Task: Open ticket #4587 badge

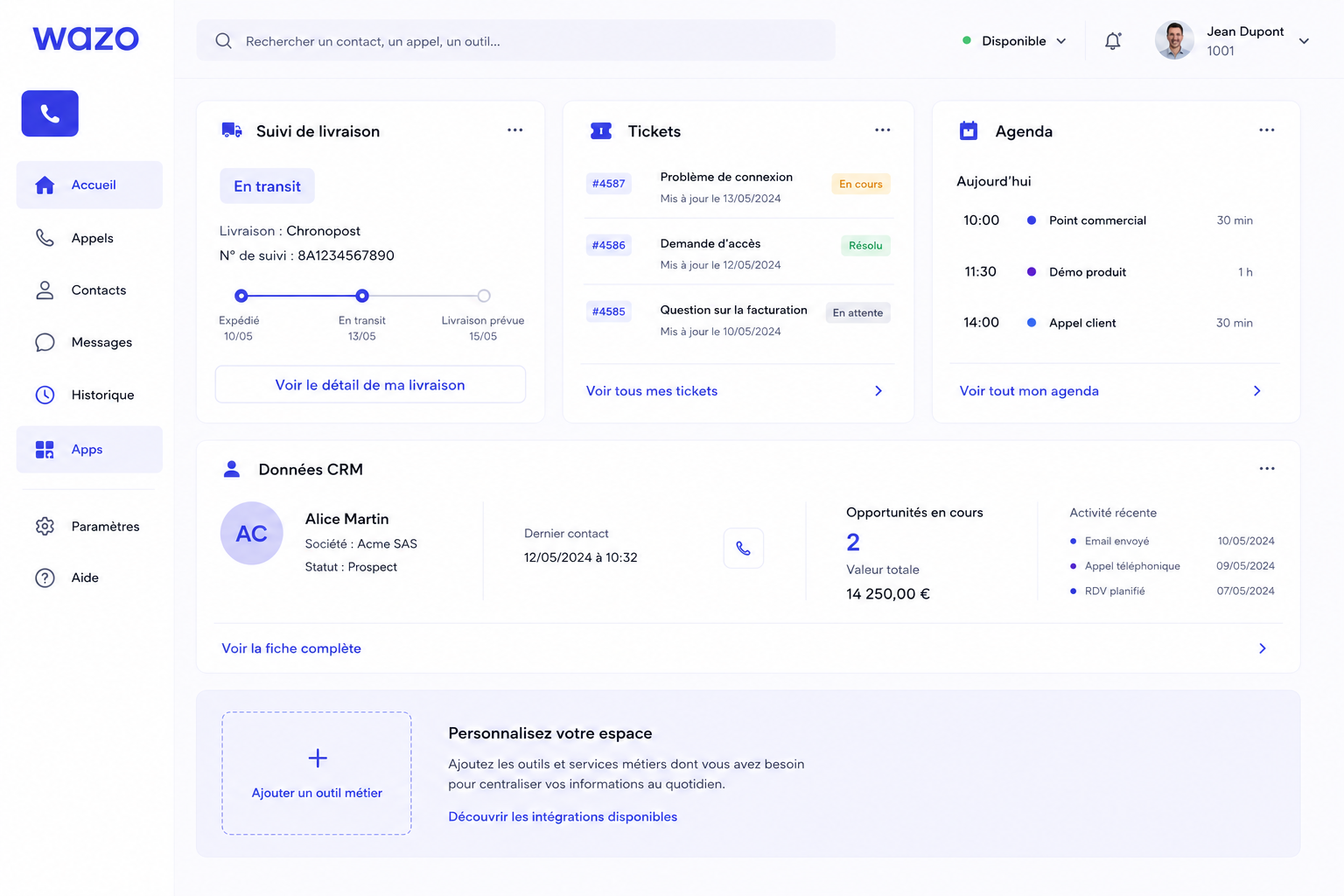Action: (609, 184)
